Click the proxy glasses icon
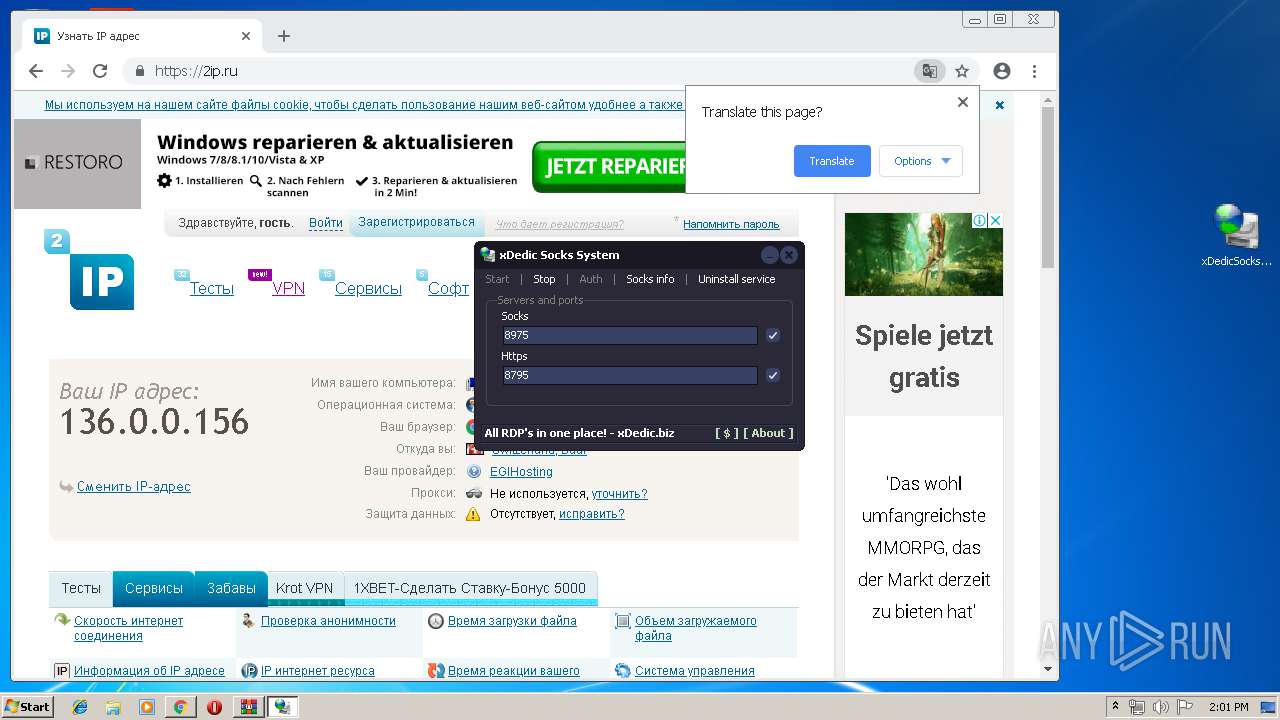 pyautogui.click(x=474, y=493)
